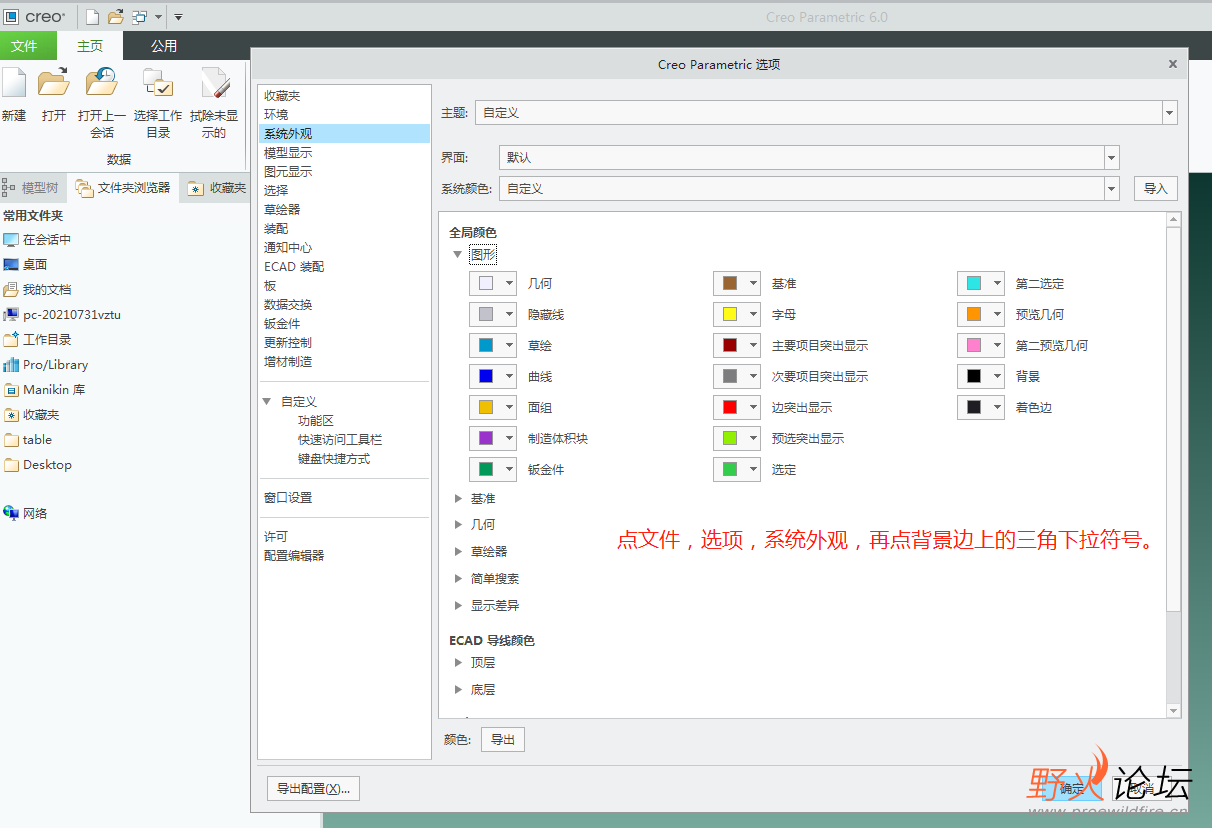Expand the 基准 color group
The image size is (1212, 828).
point(458,499)
